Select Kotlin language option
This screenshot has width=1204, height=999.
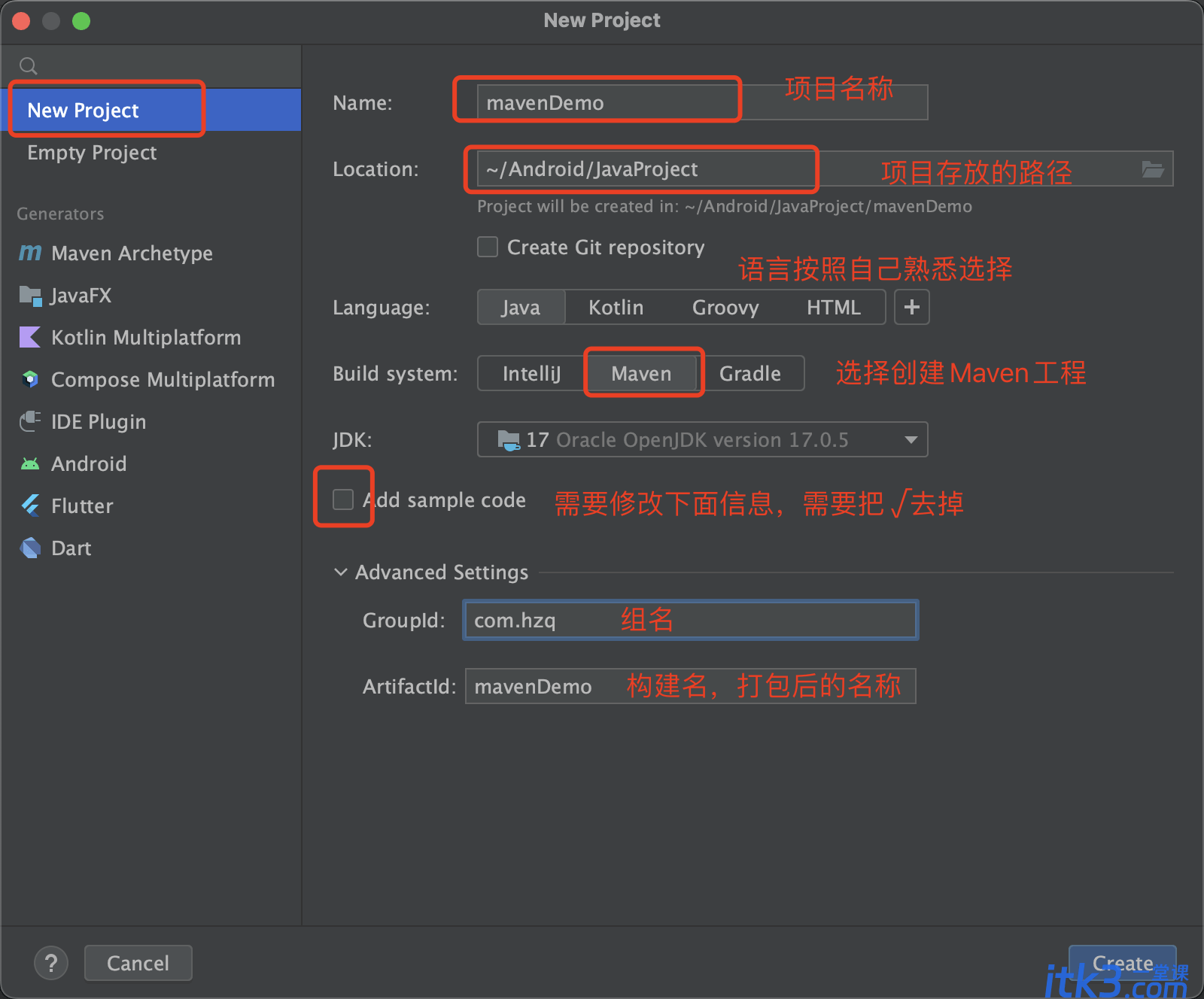pyautogui.click(x=616, y=307)
